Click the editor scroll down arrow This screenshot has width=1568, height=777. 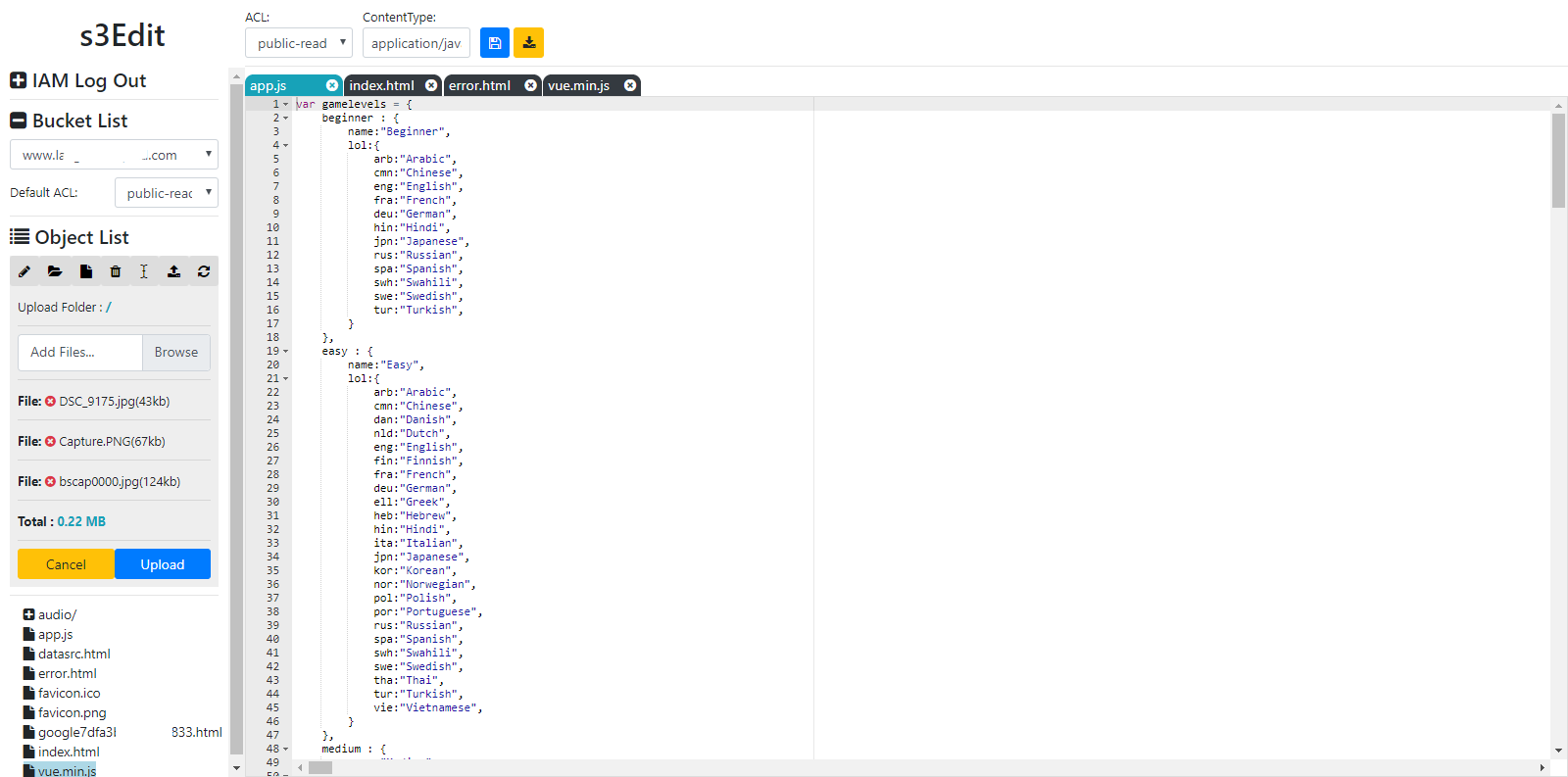pyautogui.click(x=1558, y=751)
